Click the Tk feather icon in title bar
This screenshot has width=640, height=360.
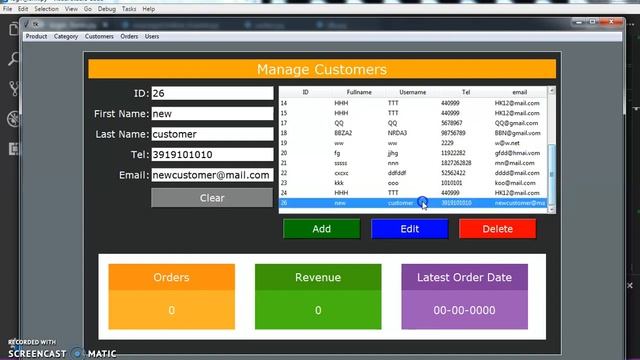click(x=27, y=24)
